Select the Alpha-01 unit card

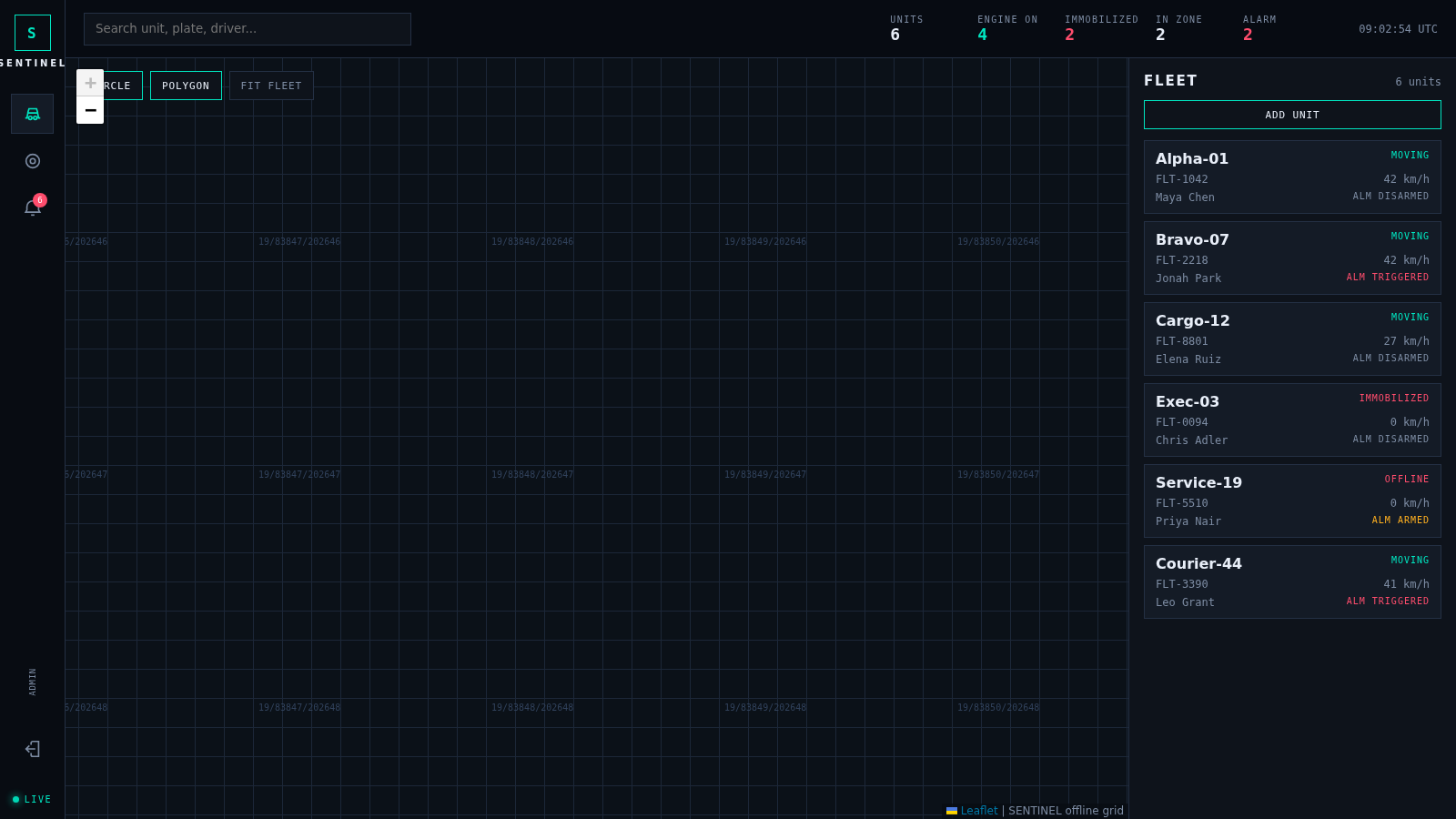click(x=1292, y=177)
